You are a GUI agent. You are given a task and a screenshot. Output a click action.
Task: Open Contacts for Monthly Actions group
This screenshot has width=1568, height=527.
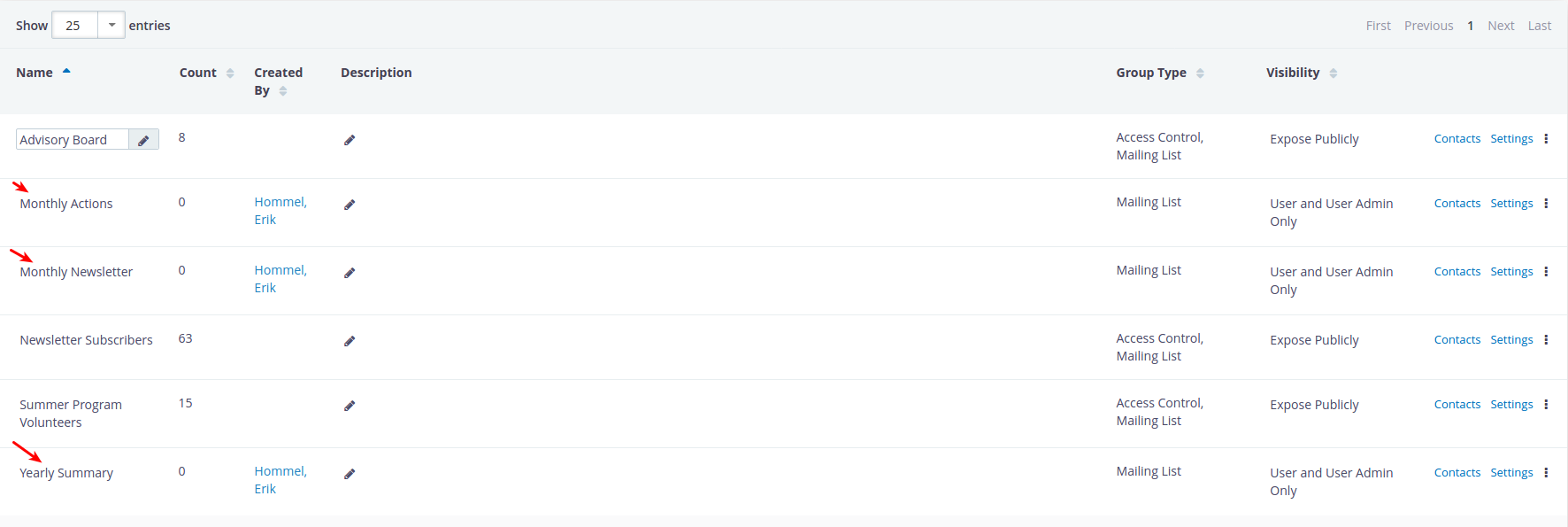point(1457,204)
